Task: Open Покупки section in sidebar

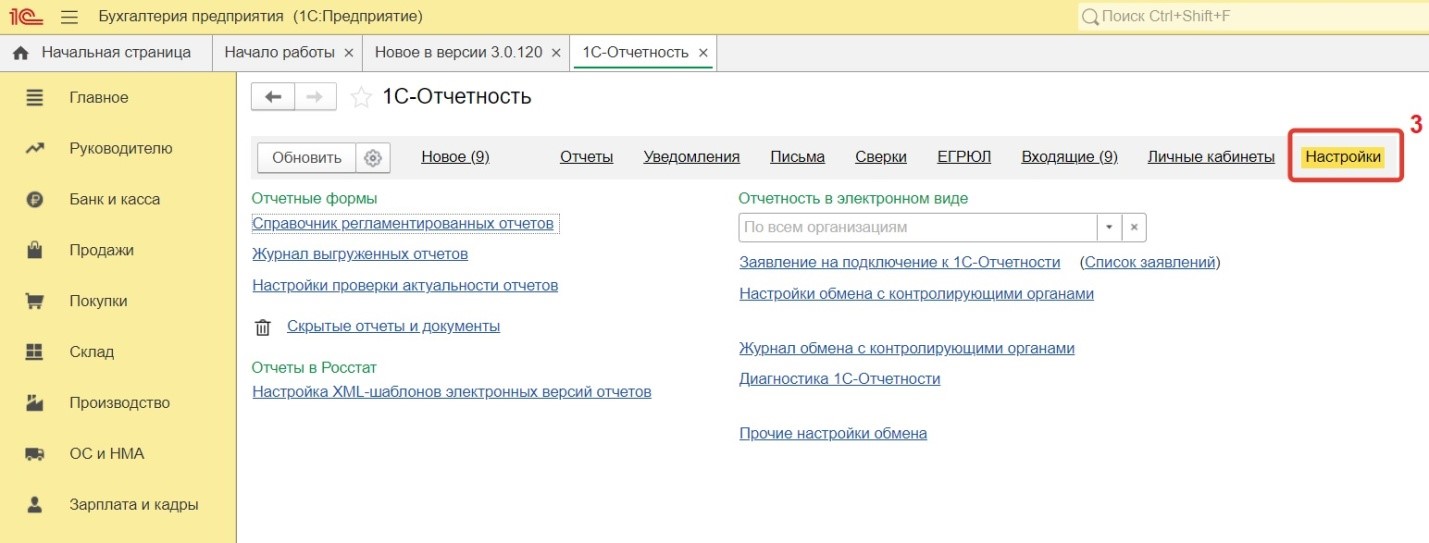Action: click(x=98, y=301)
